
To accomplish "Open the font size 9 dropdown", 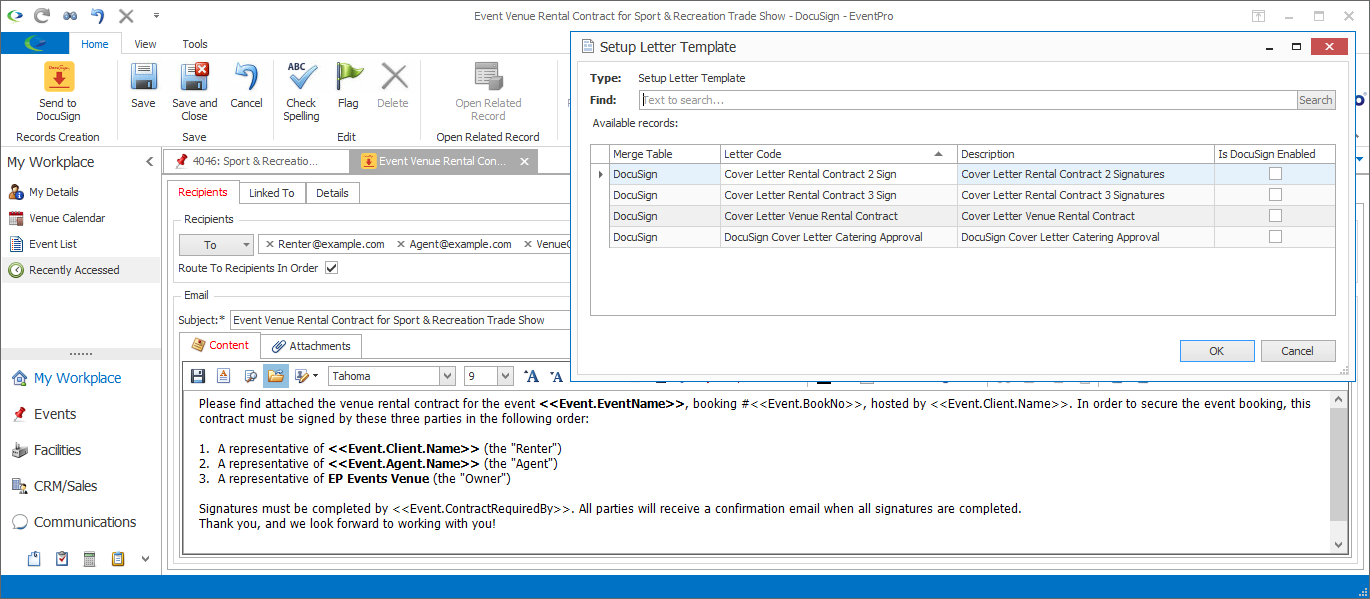I will click(505, 376).
